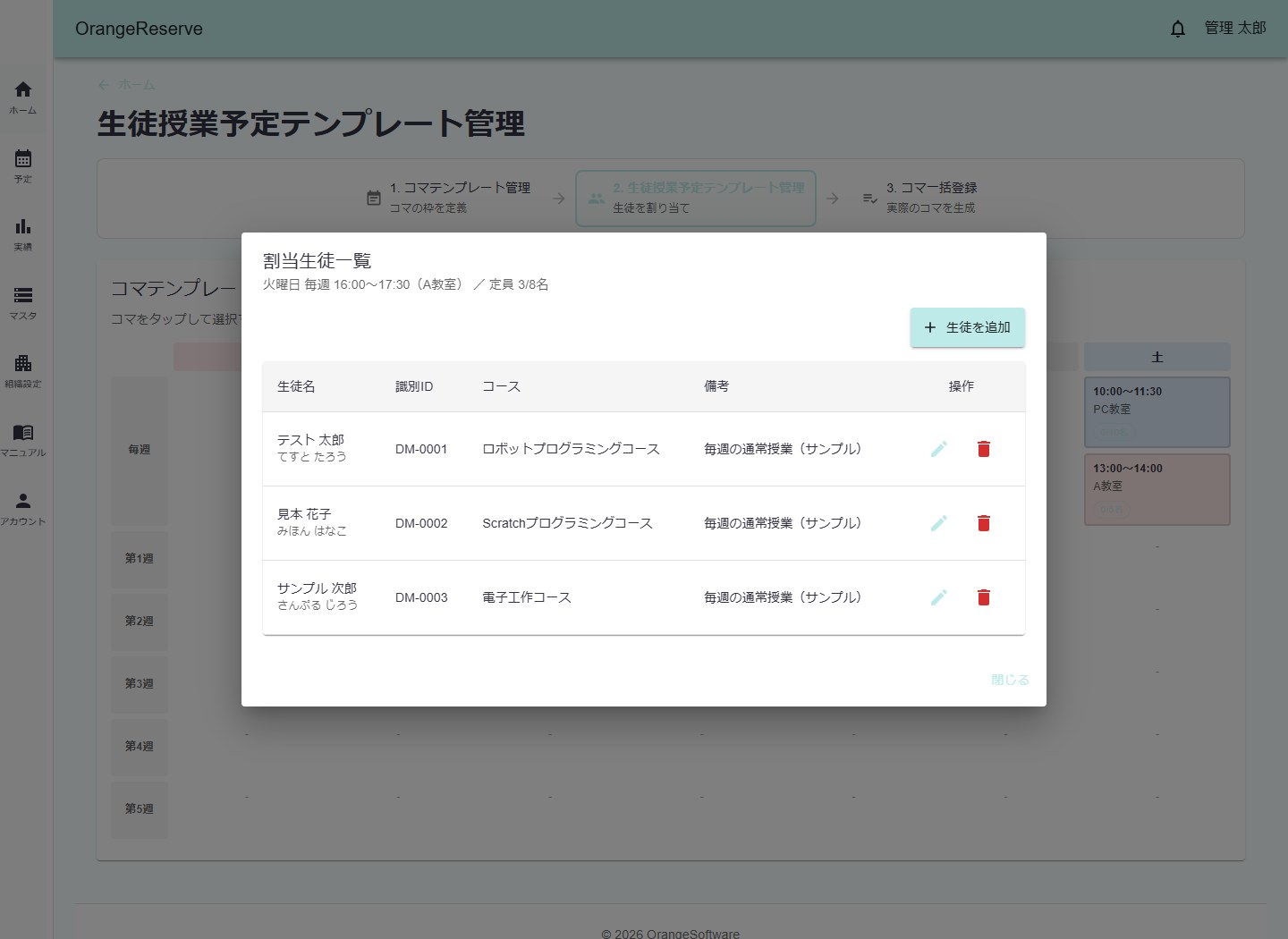The image size is (1288, 939).
Task: Click the ID cell DM-0002
Action: click(x=421, y=523)
